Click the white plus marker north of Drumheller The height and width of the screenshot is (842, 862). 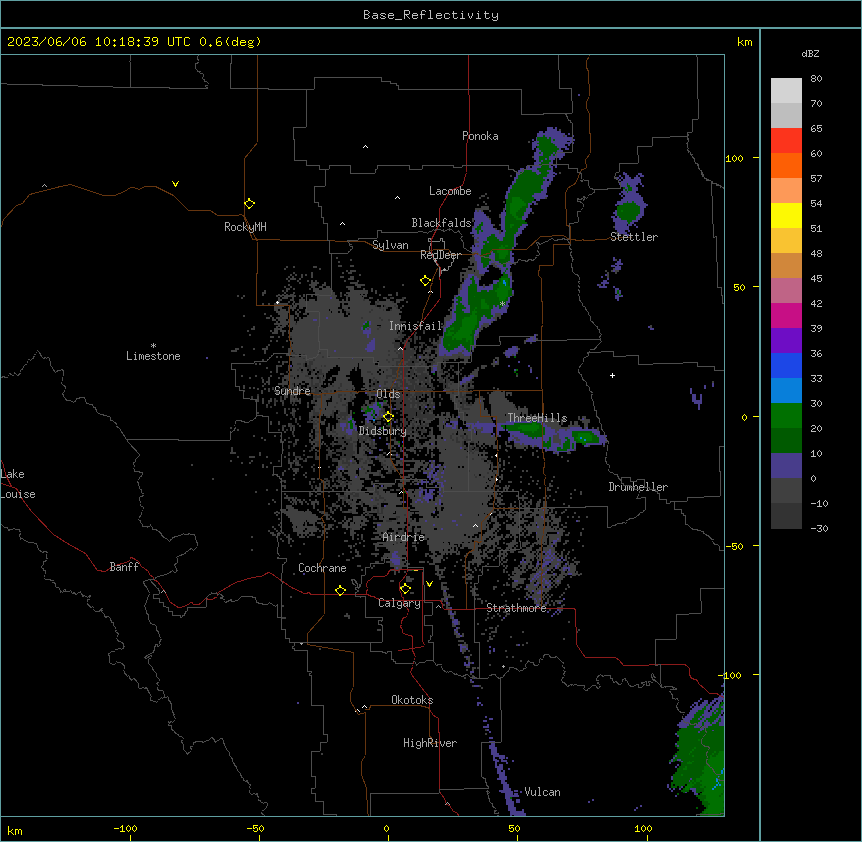tap(612, 375)
